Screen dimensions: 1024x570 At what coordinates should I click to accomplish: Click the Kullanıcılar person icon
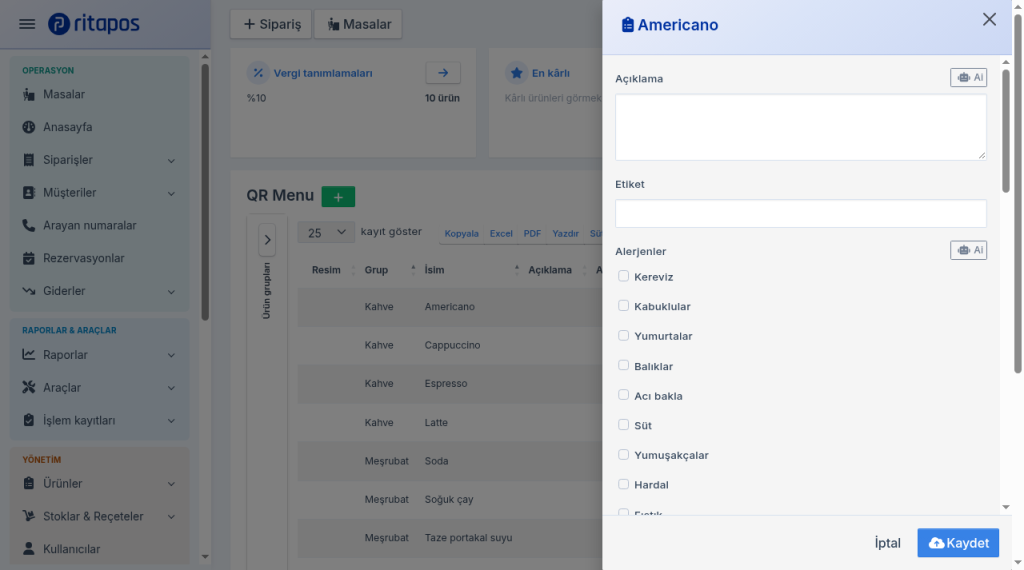click(x=29, y=548)
